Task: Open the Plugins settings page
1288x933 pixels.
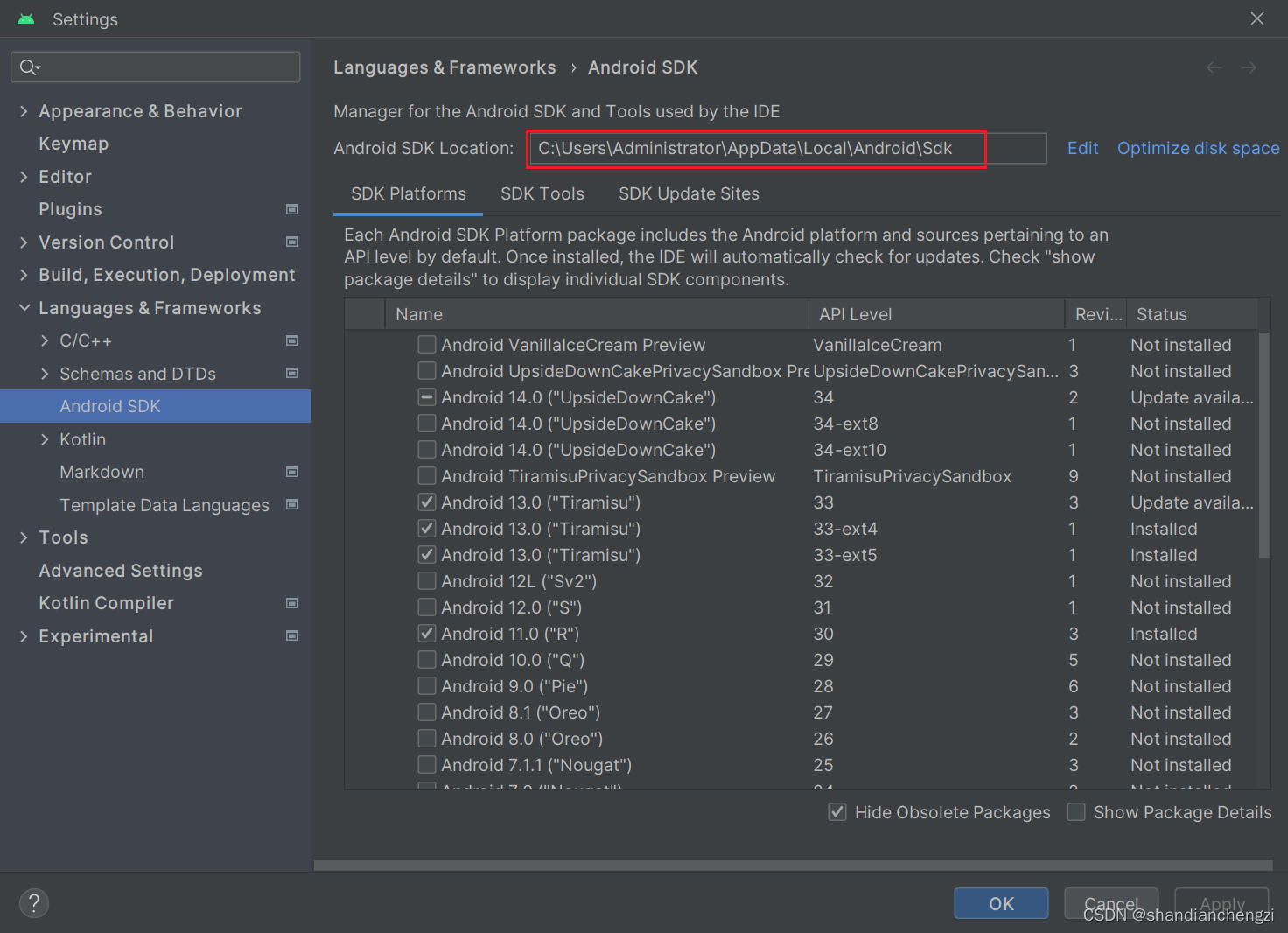Action: tap(70, 209)
